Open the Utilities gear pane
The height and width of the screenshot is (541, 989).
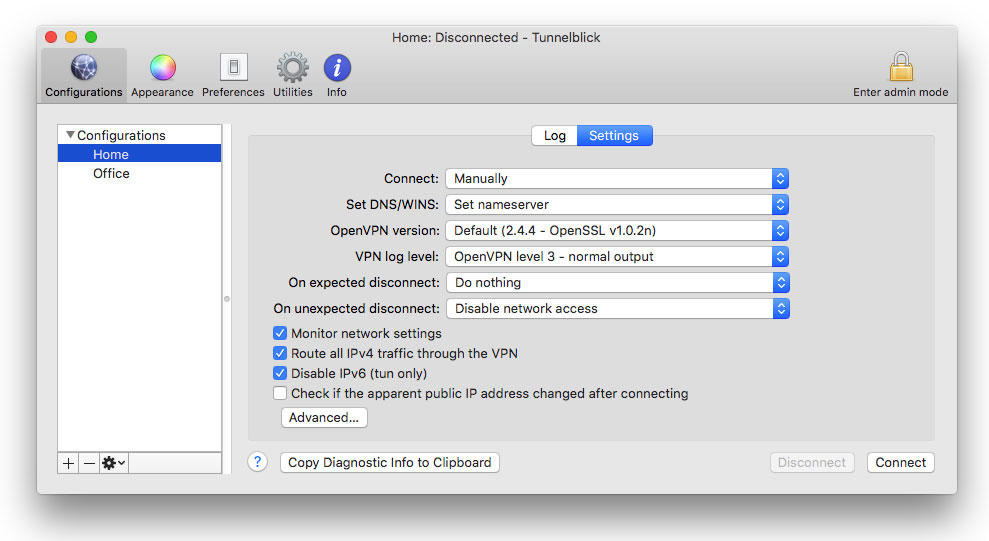coord(292,75)
